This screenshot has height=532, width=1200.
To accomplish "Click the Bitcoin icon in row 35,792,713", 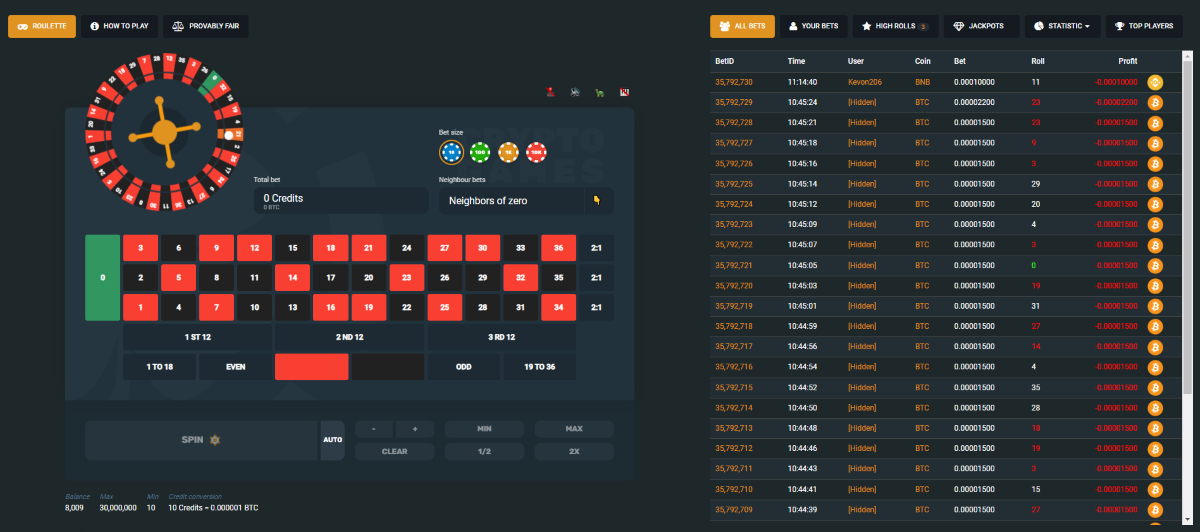I will (x=1154, y=429).
